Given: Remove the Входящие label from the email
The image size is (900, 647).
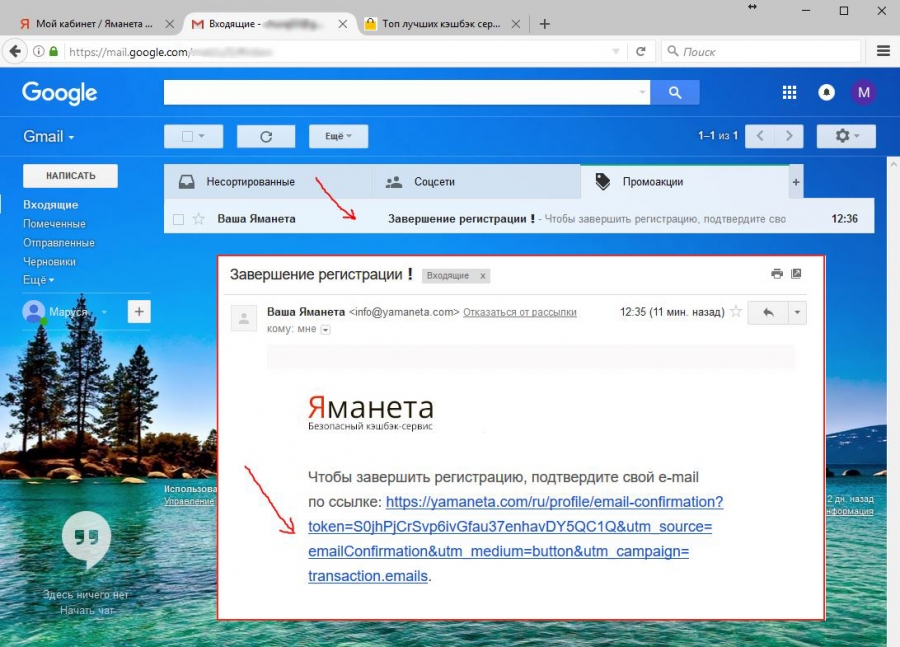Looking at the screenshot, I should click(483, 276).
